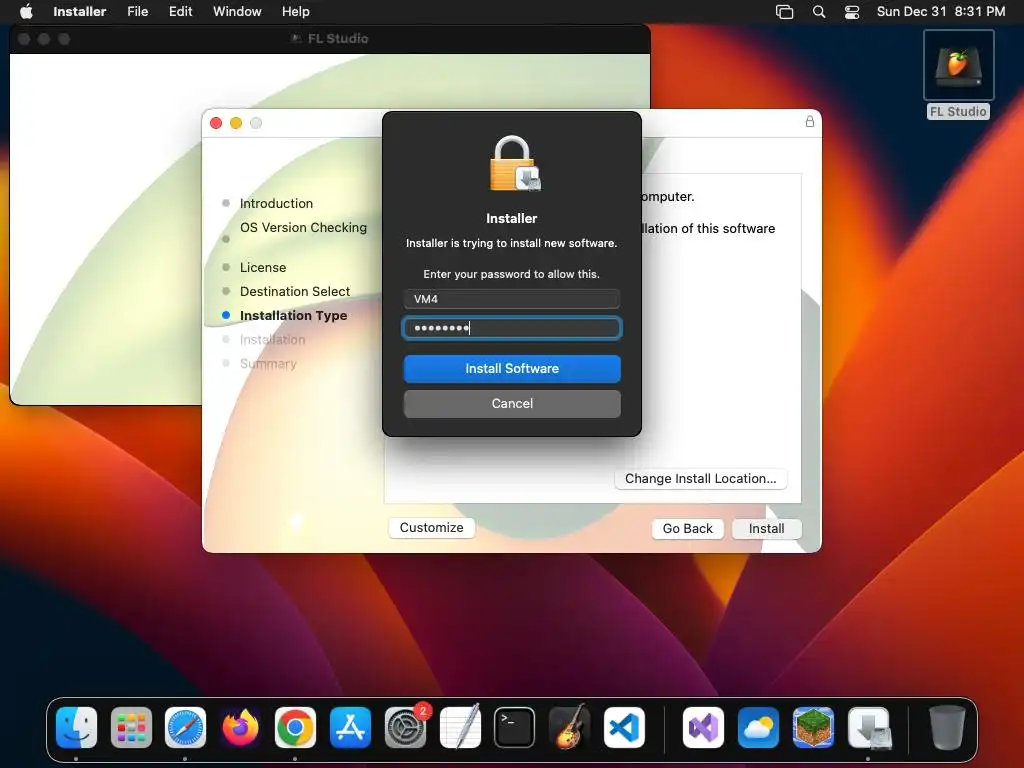Image resolution: width=1024 pixels, height=768 pixels.
Task: Open Launchpad from the Dock
Action: [131, 728]
